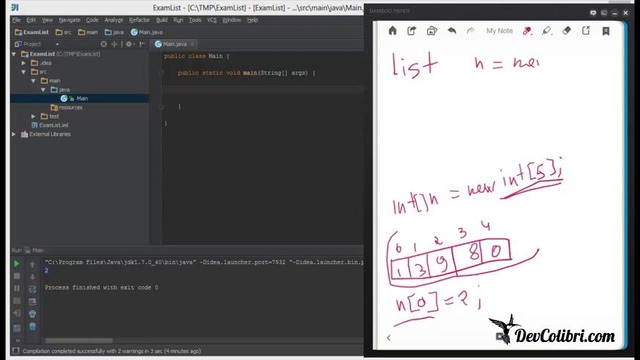The image size is (640, 360).
Task: Select the highlighter marker tool
Action: pos(547,31)
